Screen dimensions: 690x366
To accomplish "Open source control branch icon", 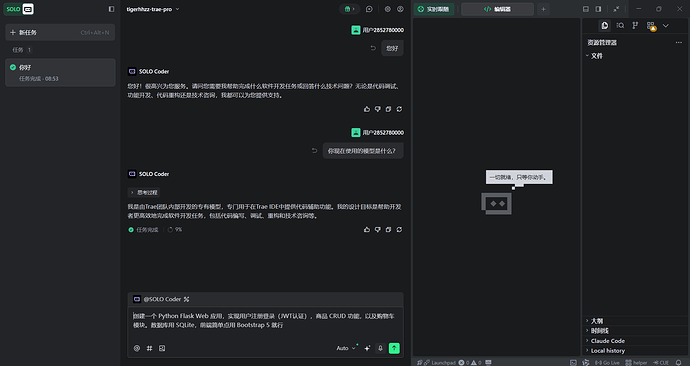I will pos(635,26).
